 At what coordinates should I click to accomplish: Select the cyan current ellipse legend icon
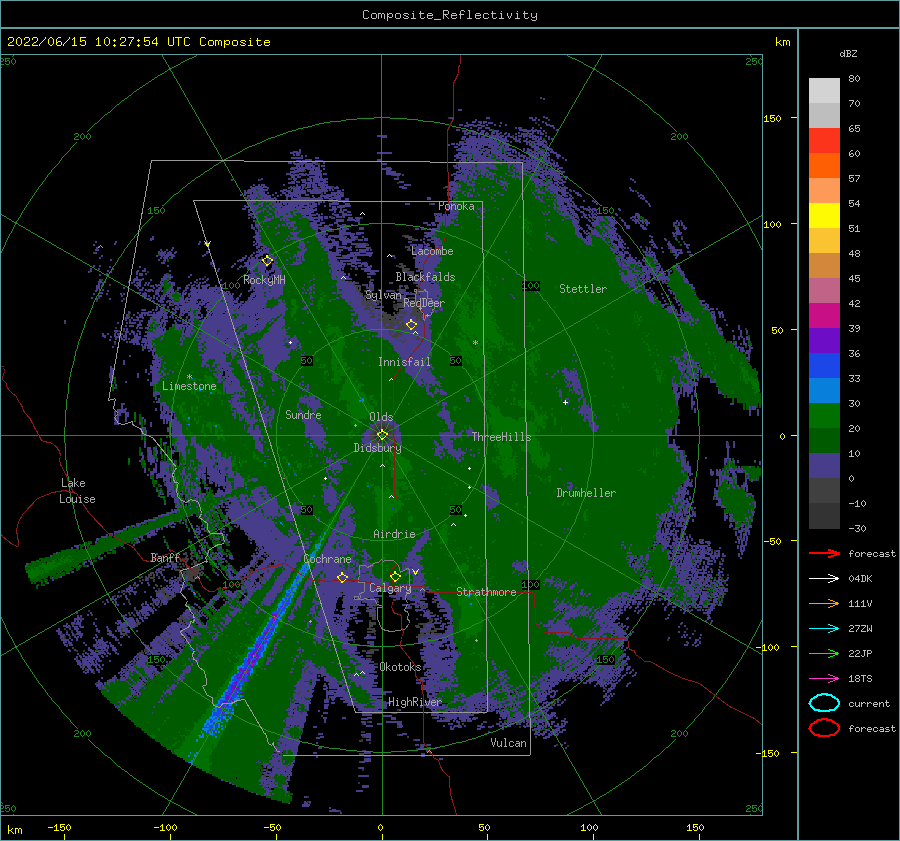point(824,703)
